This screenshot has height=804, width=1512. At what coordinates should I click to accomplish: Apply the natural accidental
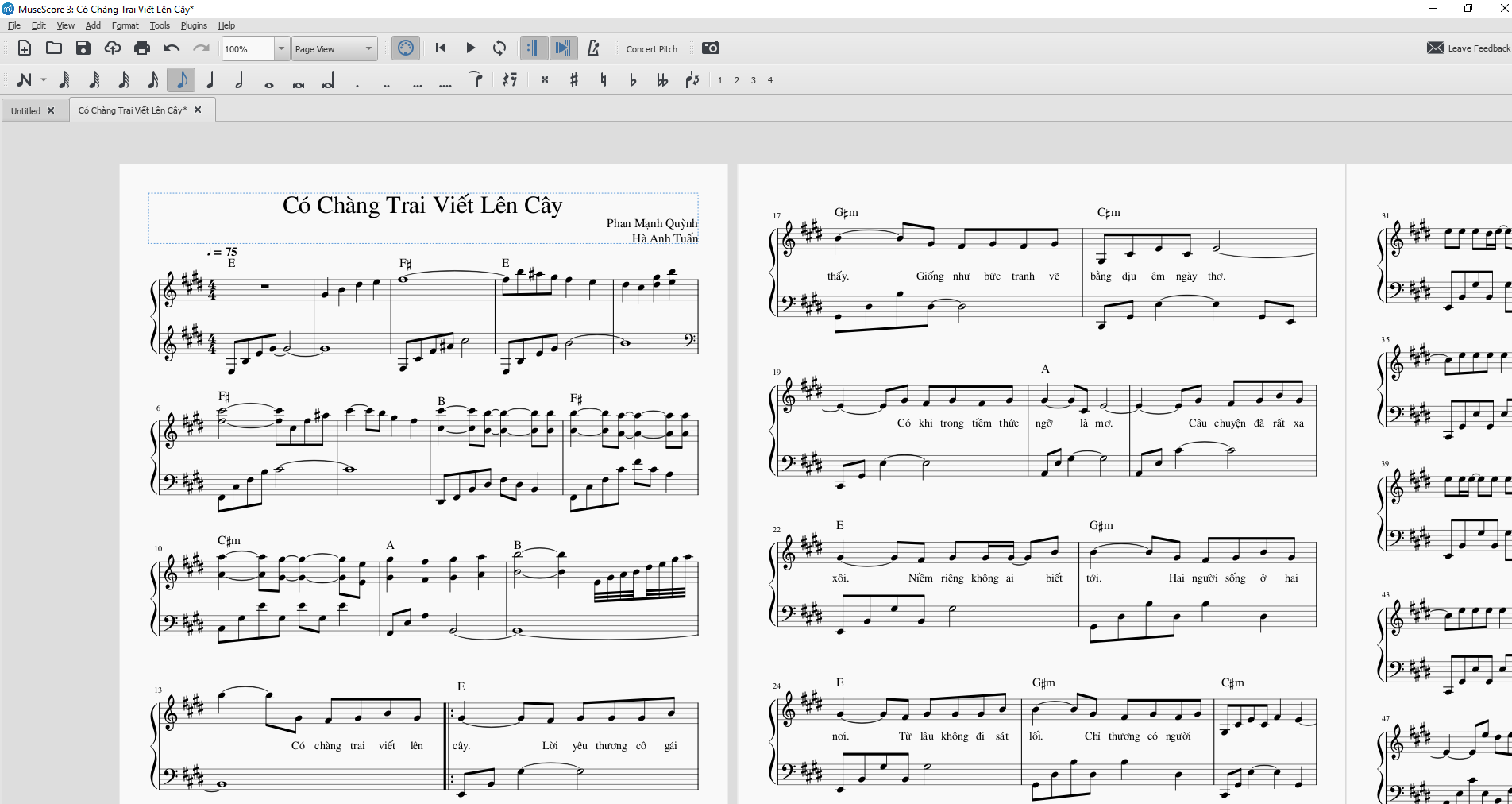(x=604, y=80)
